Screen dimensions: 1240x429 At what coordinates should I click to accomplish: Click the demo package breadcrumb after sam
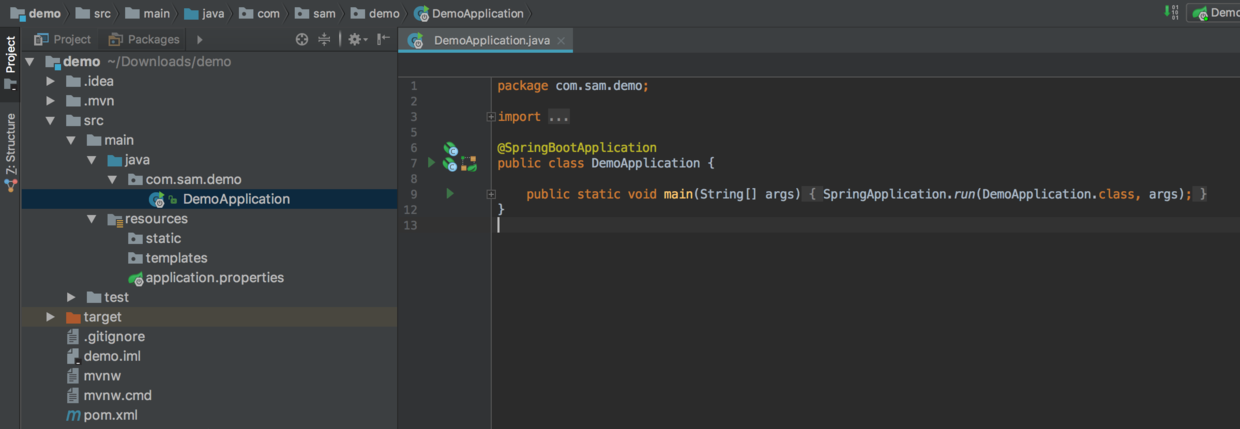[x=374, y=13]
